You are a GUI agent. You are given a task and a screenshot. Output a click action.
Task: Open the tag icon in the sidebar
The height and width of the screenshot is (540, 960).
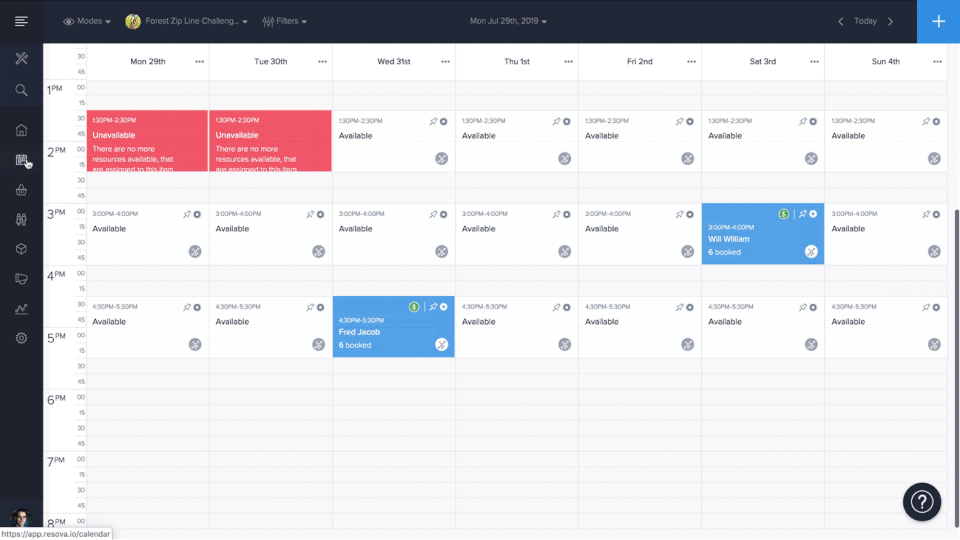(21, 279)
